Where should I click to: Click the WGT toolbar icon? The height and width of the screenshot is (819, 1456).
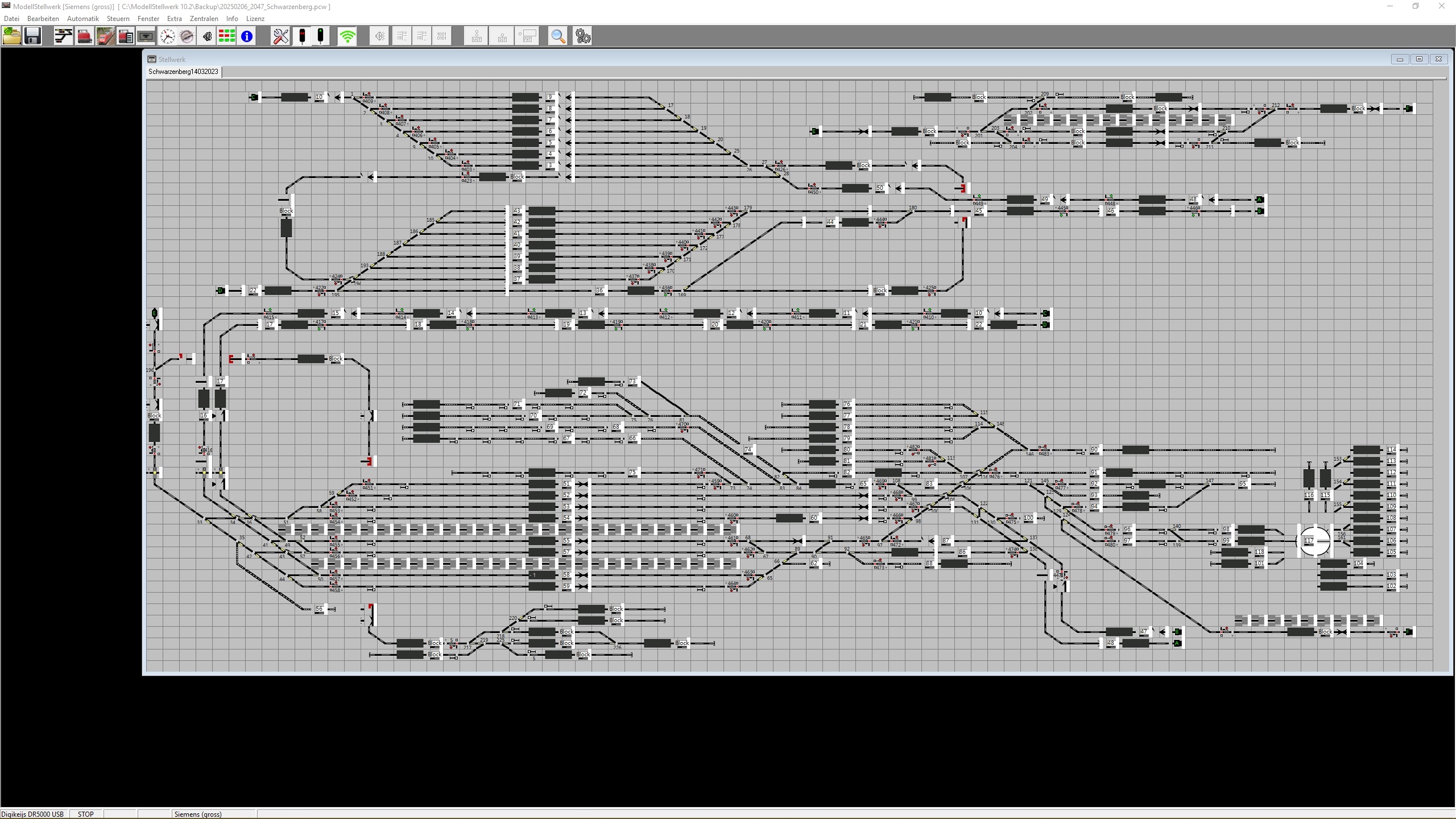pyautogui.click(x=477, y=36)
